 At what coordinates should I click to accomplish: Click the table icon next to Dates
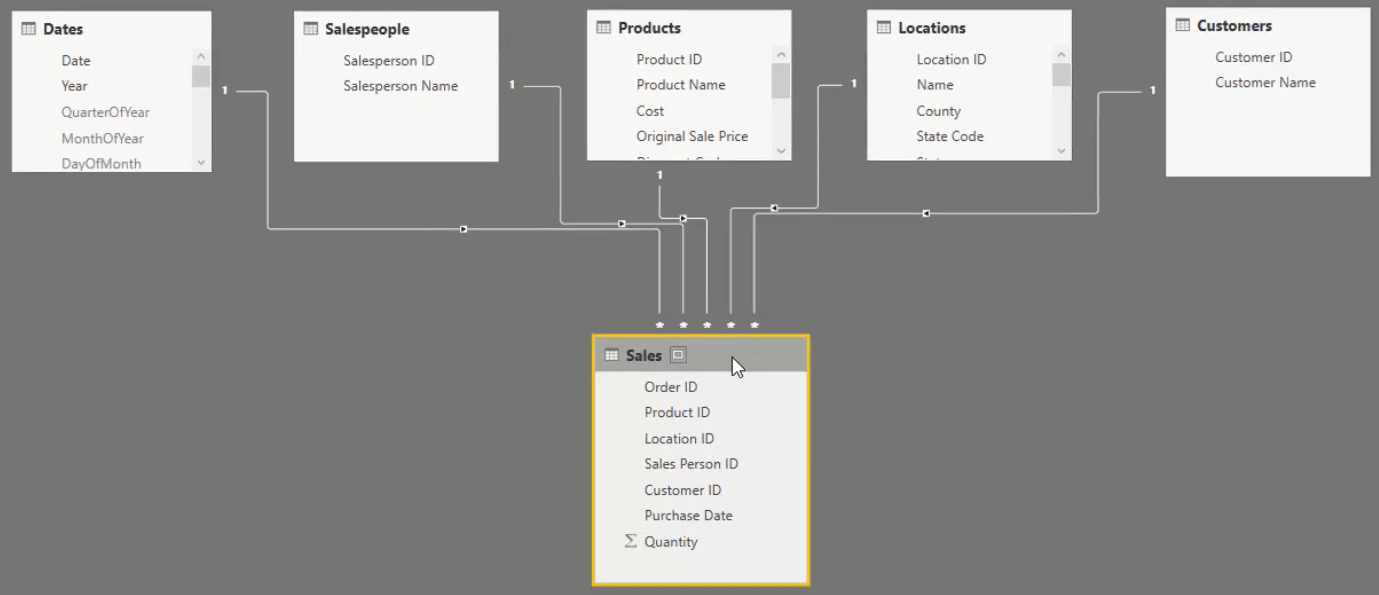[x=28, y=29]
